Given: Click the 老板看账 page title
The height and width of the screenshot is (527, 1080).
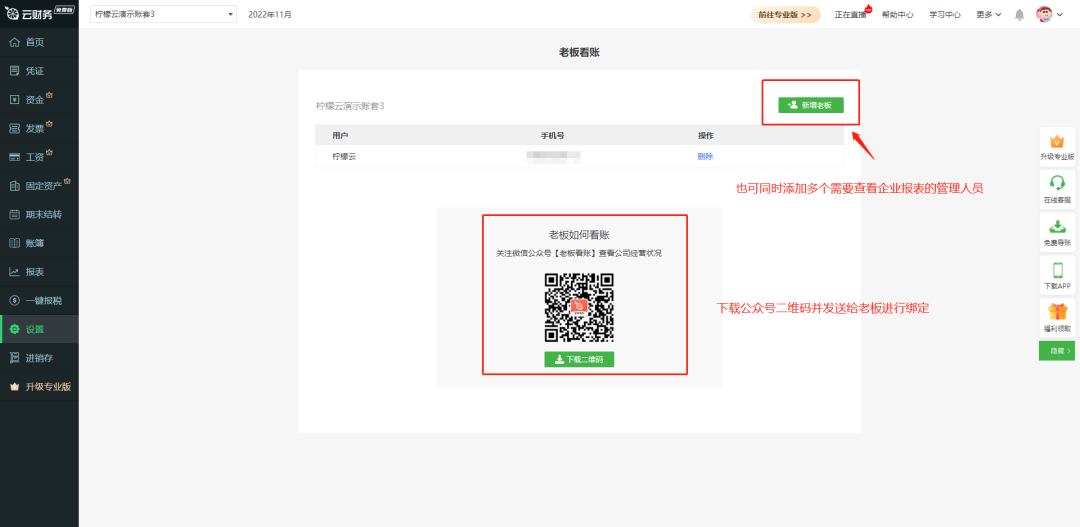Looking at the screenshot, I should pyautogui.click(x=579, y=52).
